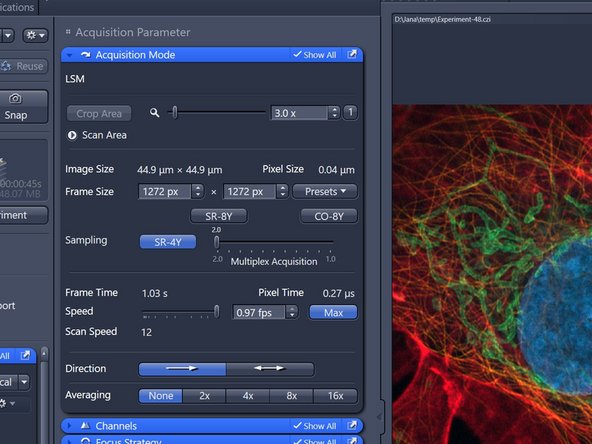The width and height of the screenshot is (592, 444).
Task: Pop out the Channels panel
Action: 352,426
